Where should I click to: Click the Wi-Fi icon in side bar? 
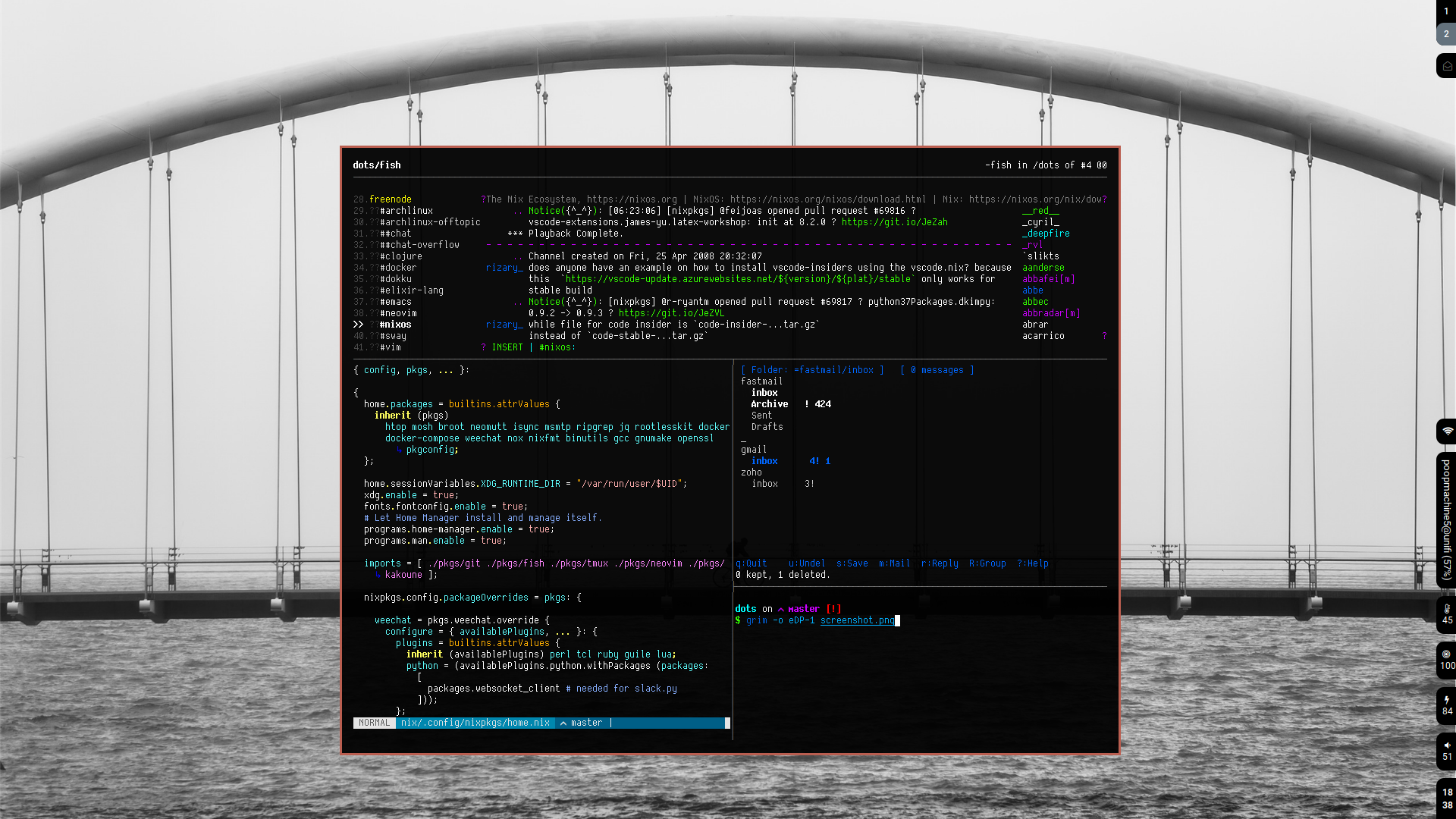click(1447, 431)
